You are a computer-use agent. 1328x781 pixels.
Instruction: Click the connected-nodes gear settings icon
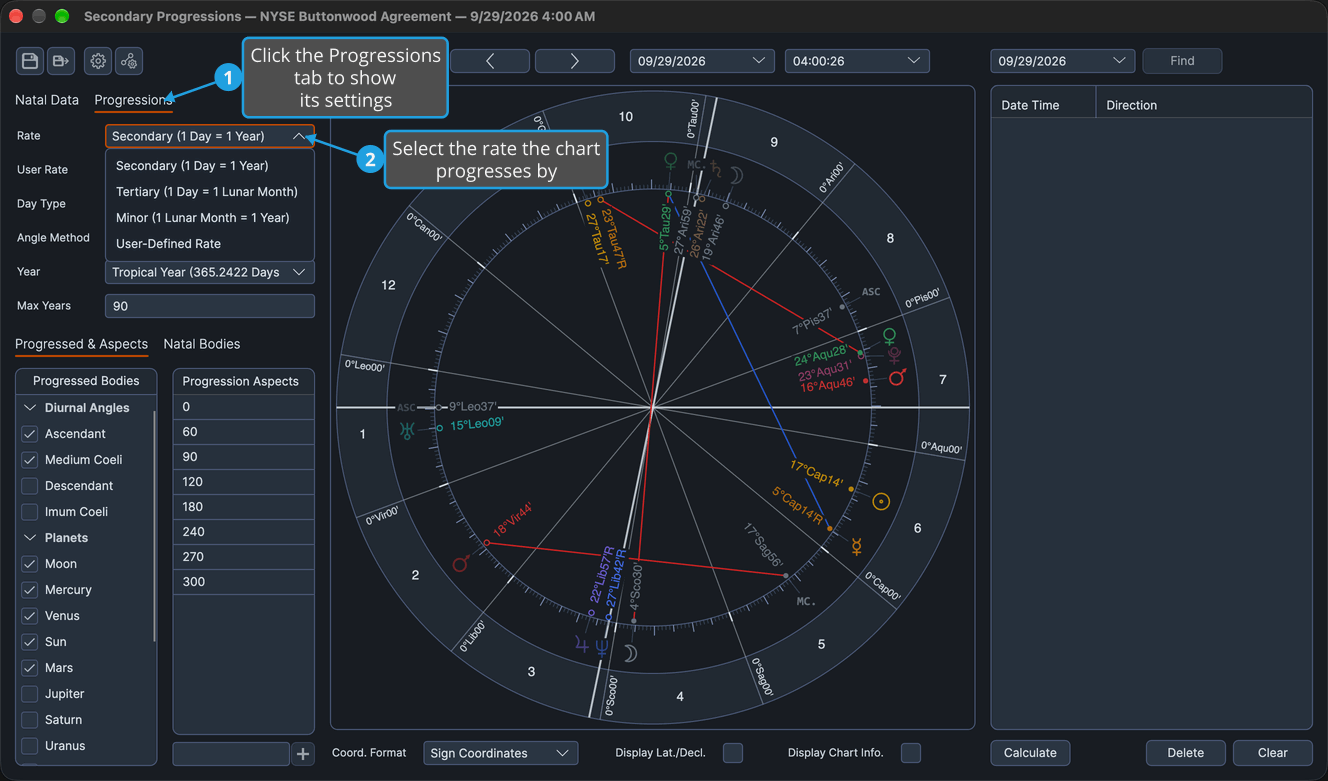pyautogui.click(x=129, y=61)
